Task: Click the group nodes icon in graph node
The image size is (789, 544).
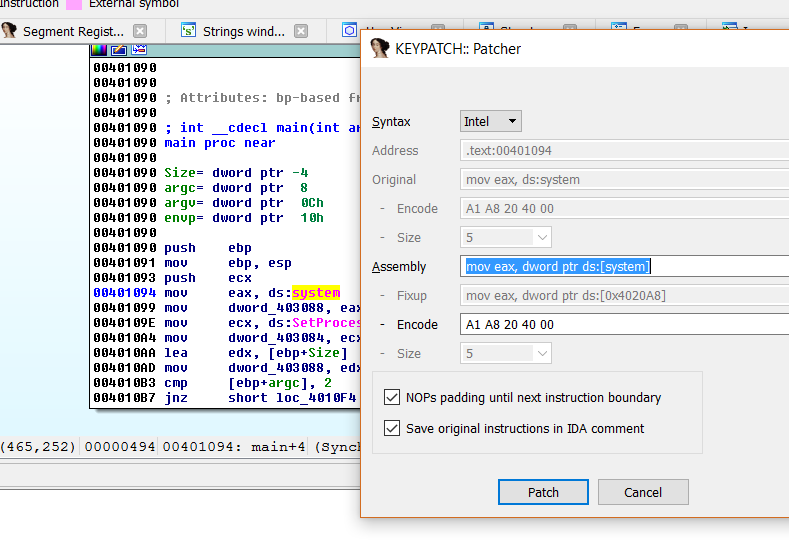Action: click(x=139, y=49)
